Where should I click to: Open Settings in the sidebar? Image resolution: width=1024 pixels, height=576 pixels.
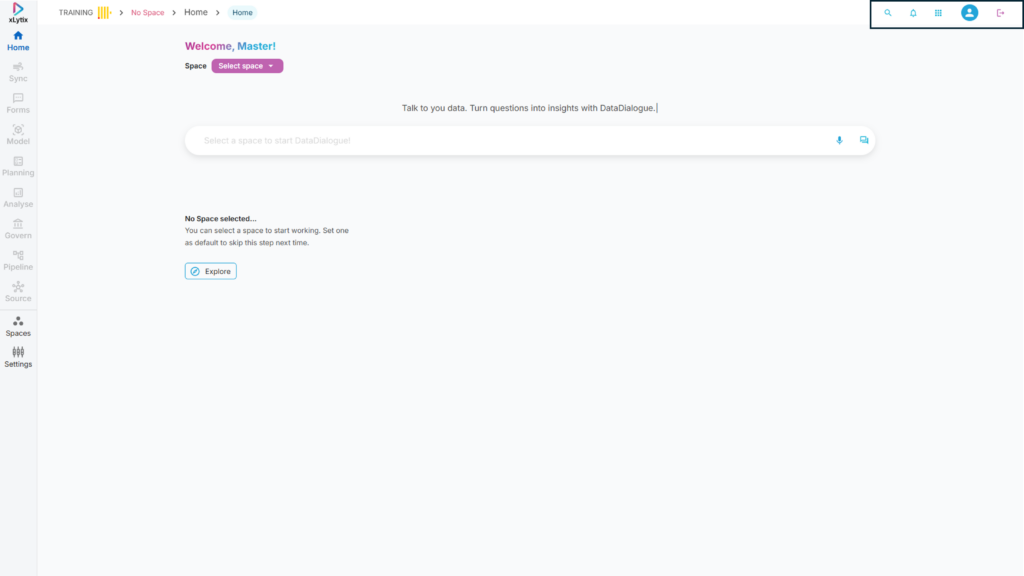pyautogui.click(x=18, y=357)
